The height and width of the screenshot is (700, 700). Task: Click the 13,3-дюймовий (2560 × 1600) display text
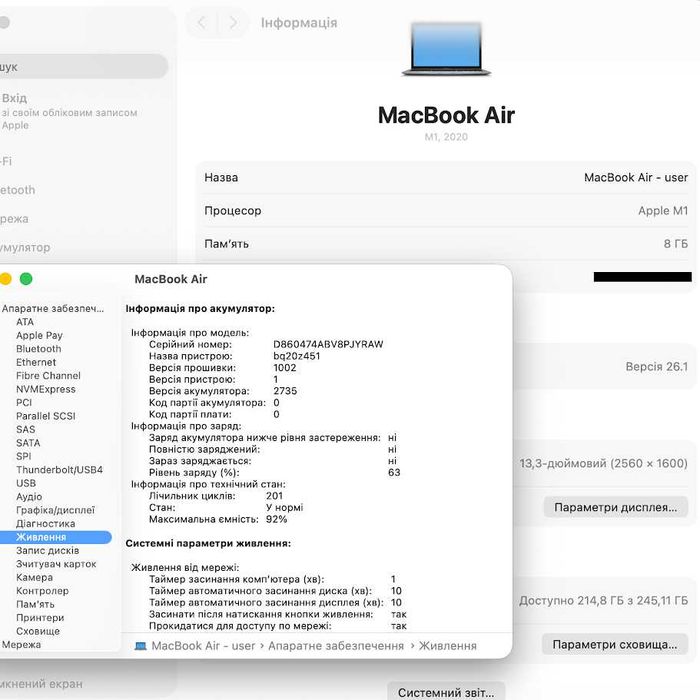pos(603,463)
